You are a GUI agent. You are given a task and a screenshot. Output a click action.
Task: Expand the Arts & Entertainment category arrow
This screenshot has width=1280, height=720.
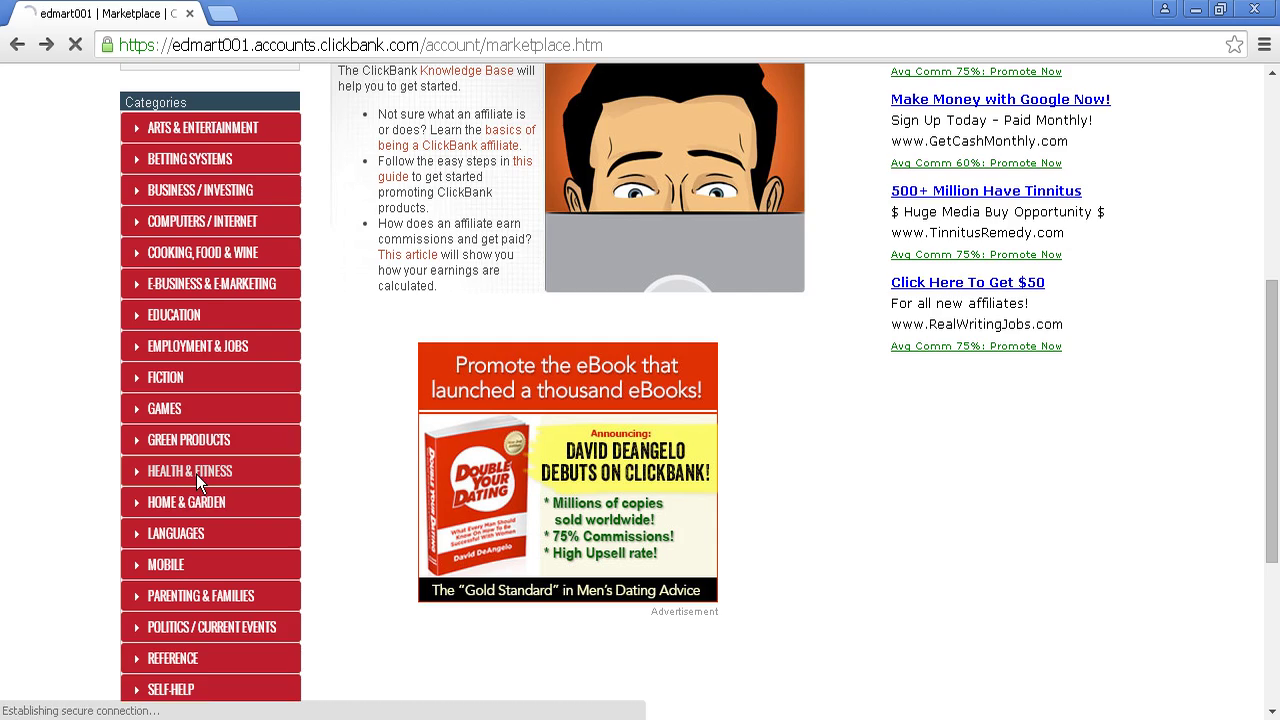coord(137,128)
